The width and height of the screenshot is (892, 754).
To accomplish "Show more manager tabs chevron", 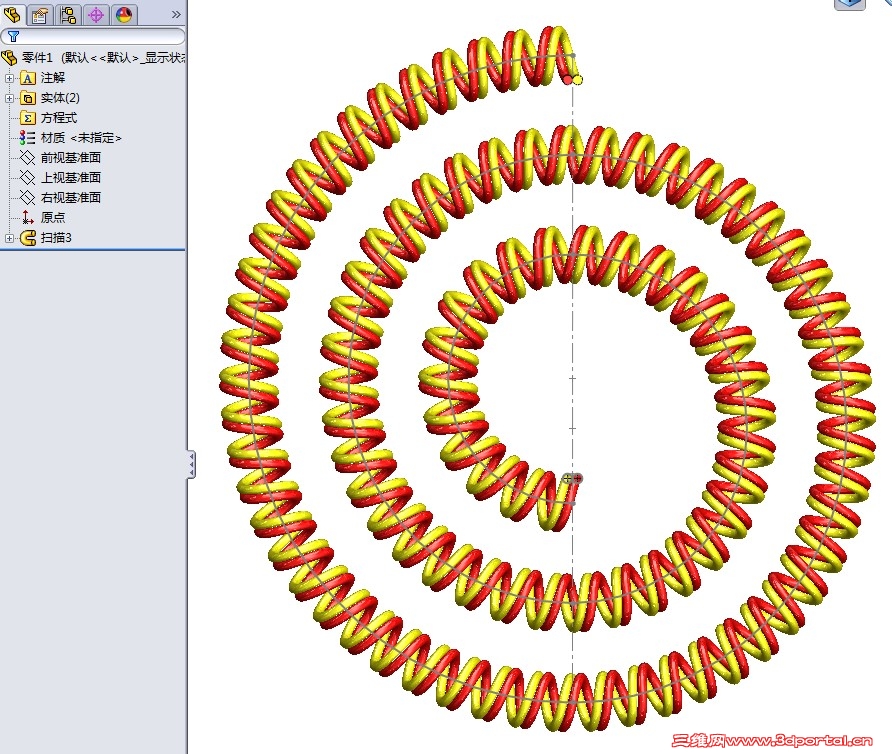I will (176, 15).
